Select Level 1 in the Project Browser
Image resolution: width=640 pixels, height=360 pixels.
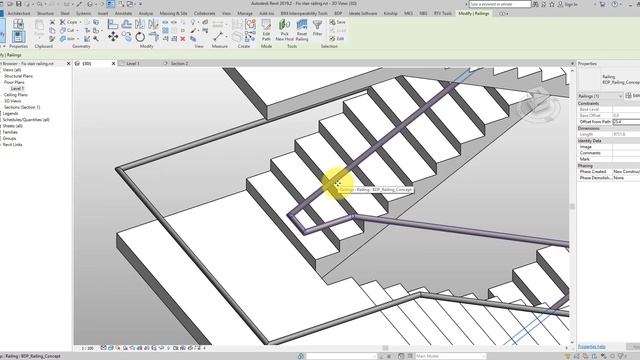pyautogui.click(x=17, y=88)
